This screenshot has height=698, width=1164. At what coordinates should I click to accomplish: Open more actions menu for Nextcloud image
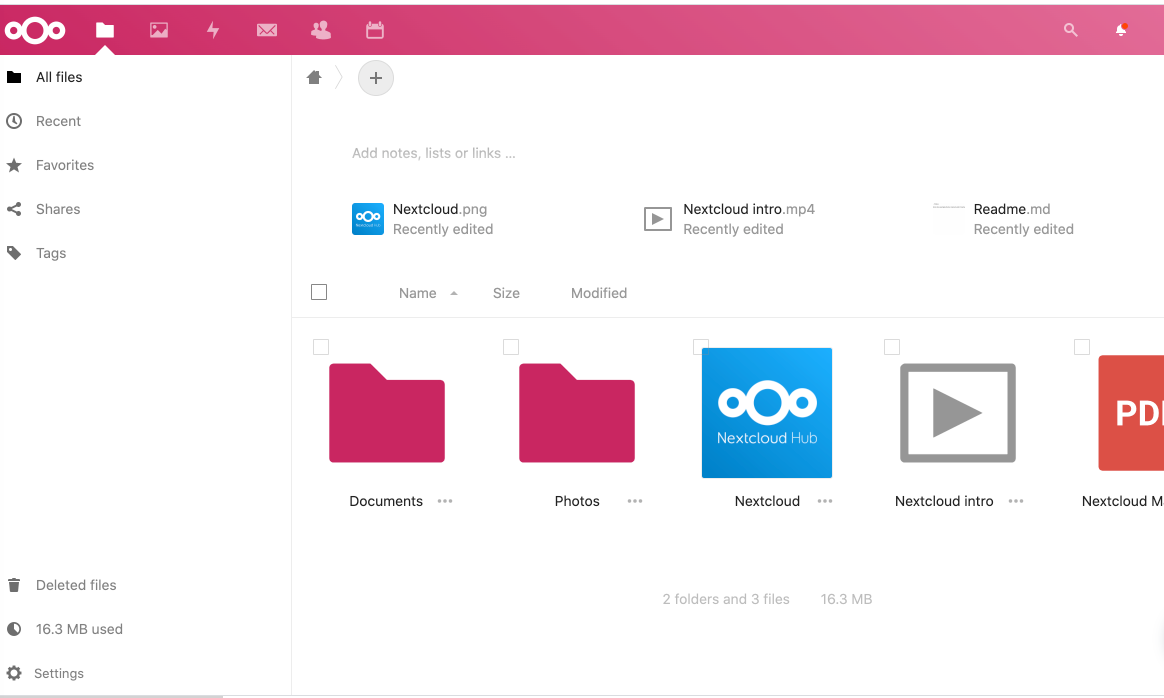(825, 501)
